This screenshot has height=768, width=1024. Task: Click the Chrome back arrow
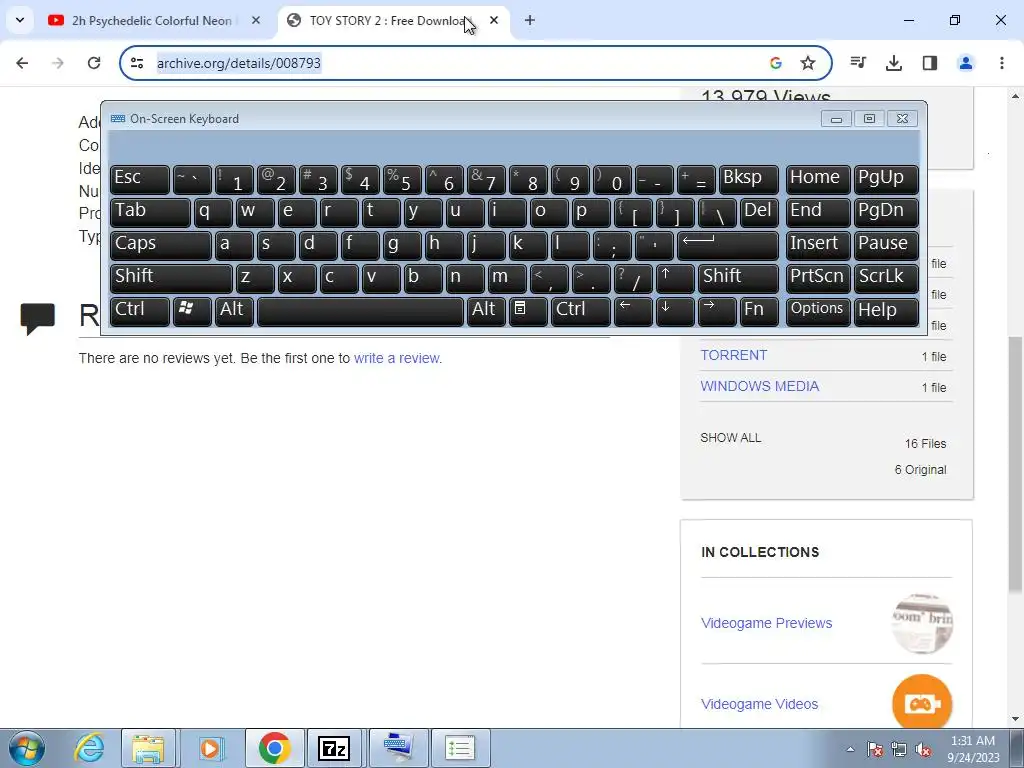pos(22,63)
